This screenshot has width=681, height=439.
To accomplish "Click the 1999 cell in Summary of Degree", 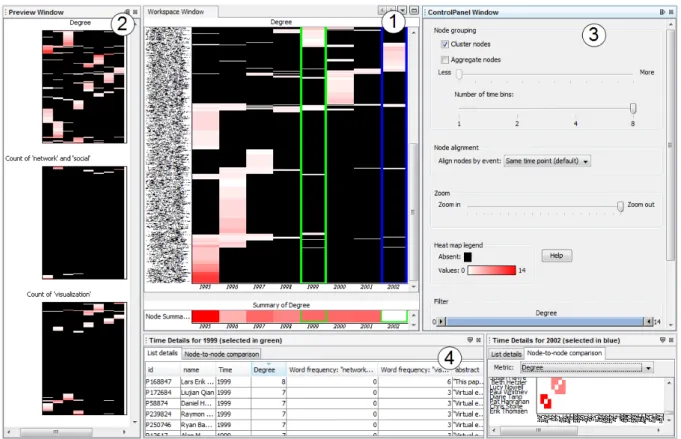I will (313, 316).
